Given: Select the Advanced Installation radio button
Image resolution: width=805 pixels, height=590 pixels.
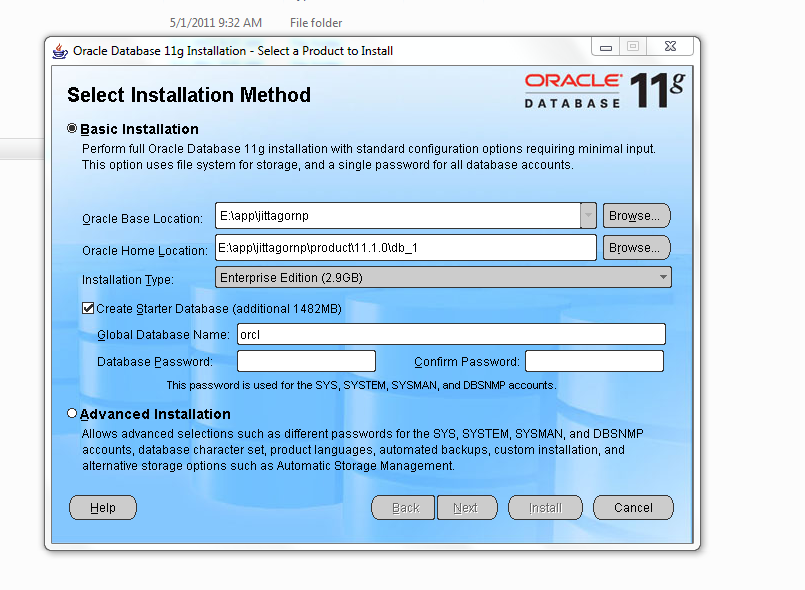Looking at the screenshot, I should pyautogui.click(x=71, y=413).
